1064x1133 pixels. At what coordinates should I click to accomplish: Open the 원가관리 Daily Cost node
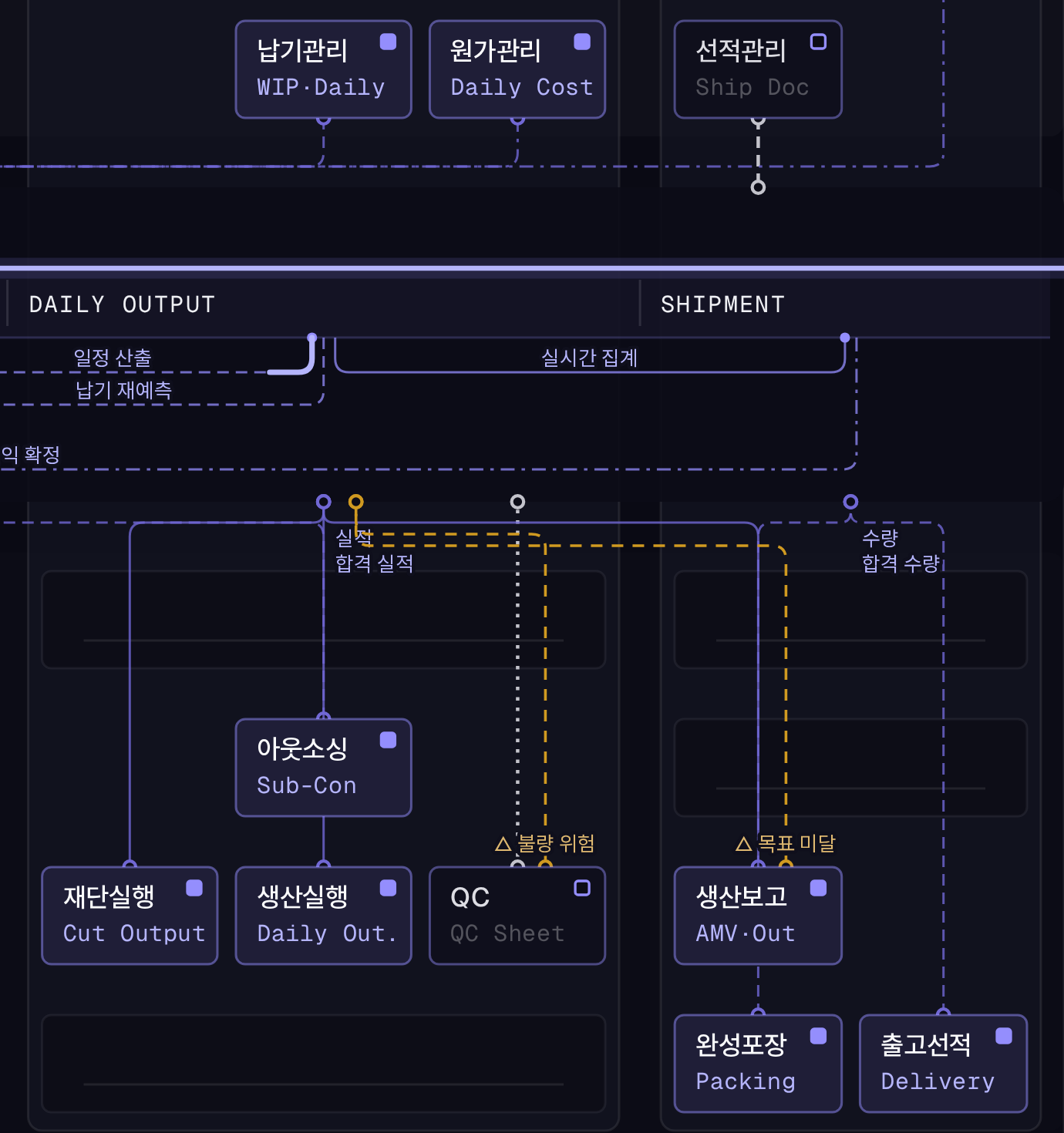click(x=517, y=69)
